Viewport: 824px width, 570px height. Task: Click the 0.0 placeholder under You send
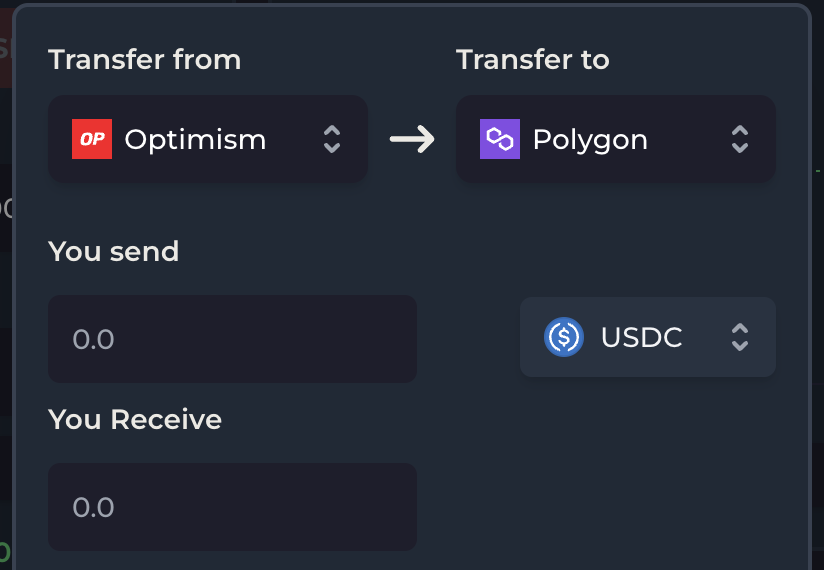(93, 339)
